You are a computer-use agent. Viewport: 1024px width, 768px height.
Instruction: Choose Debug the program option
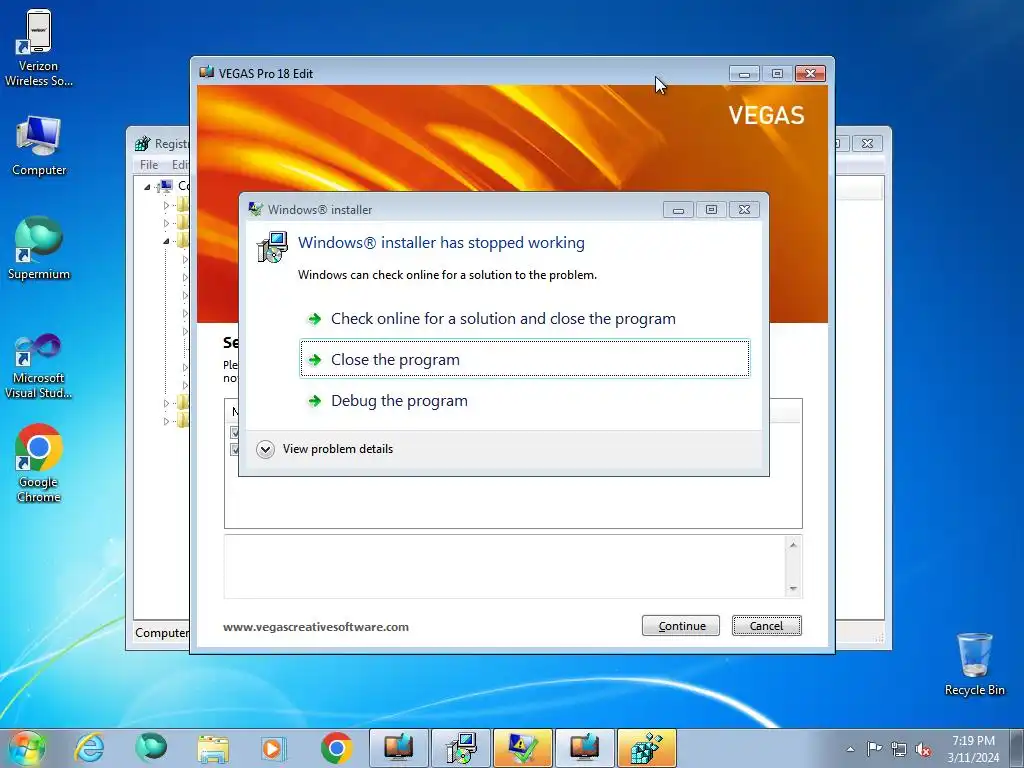click(524, 400)
